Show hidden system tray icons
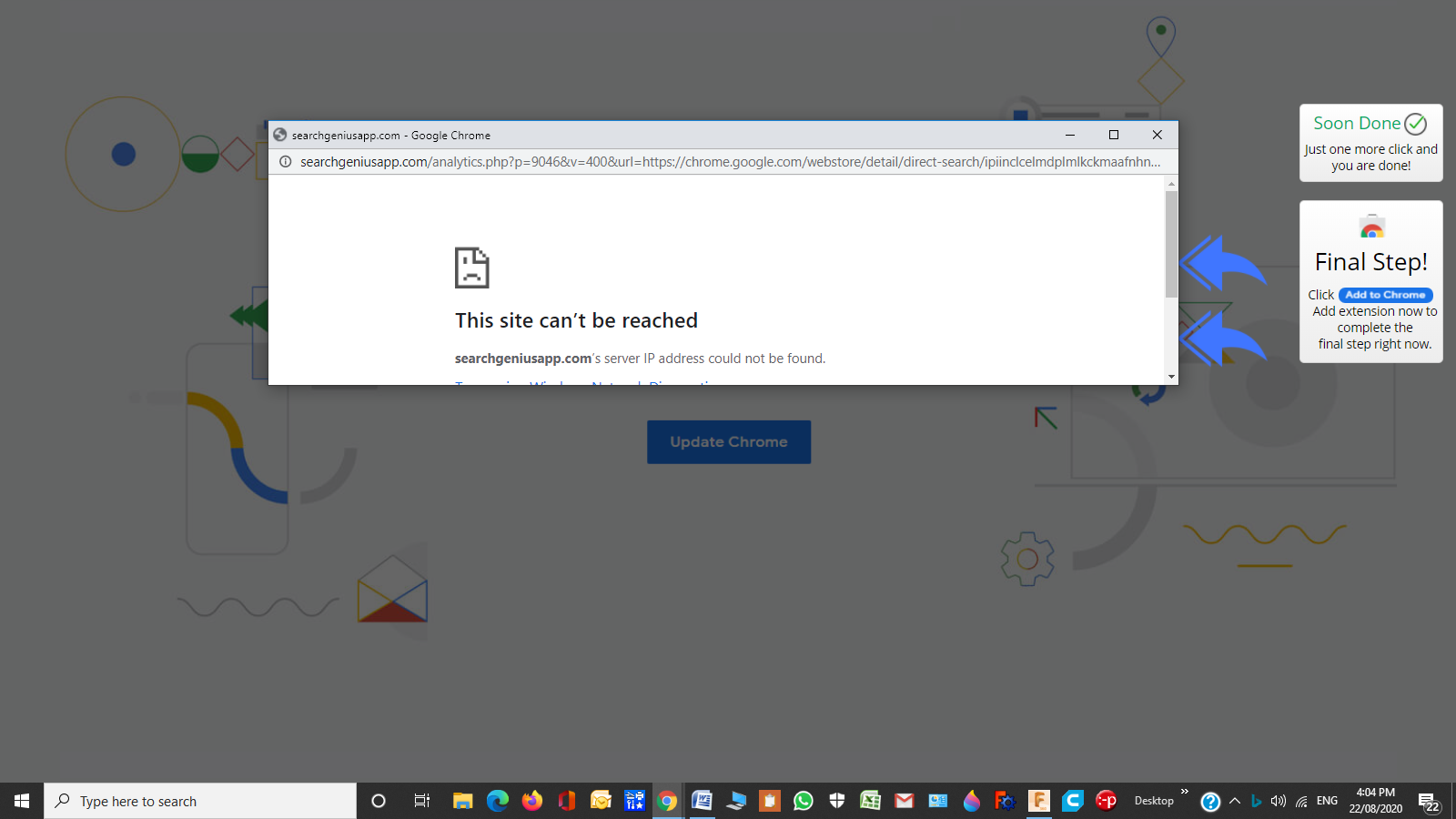Viewport: 1456px width, 819px height. 1235,801
